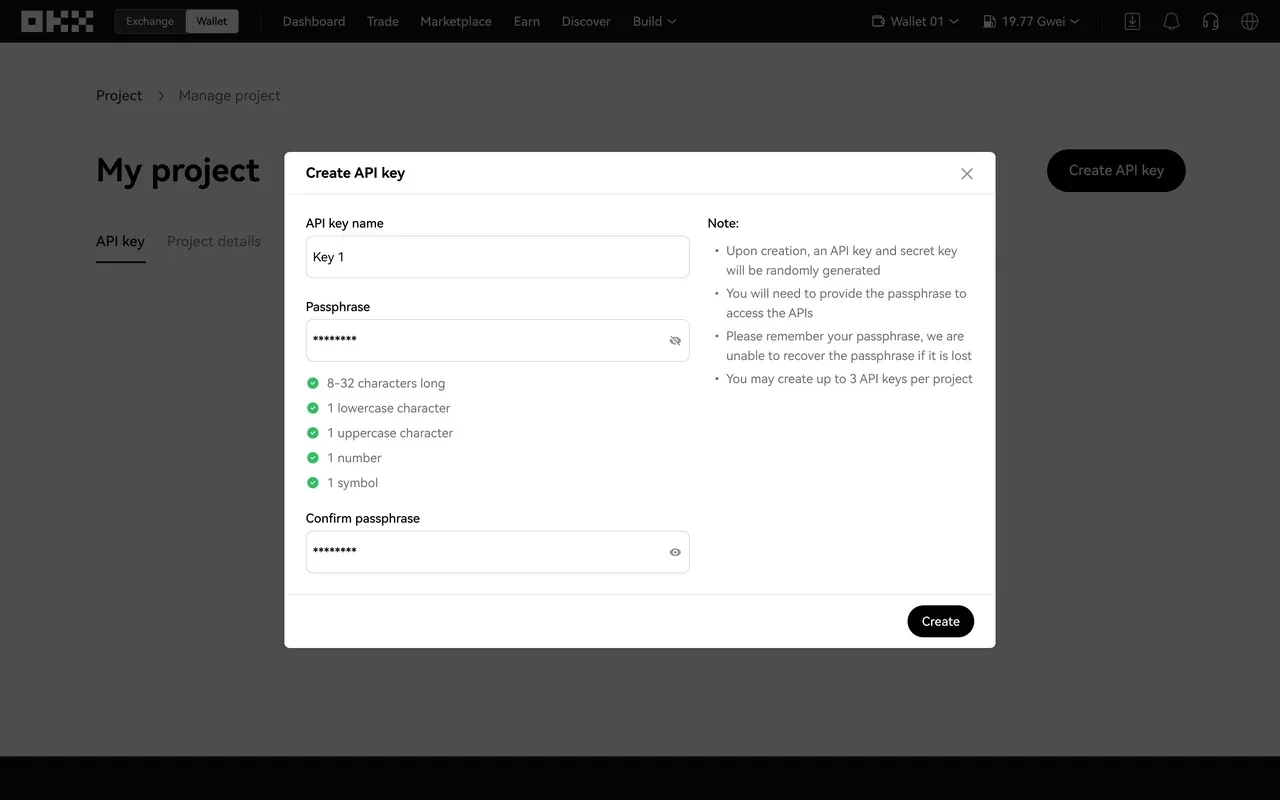The height and width of the screenshot is (800, 1280).
Task: Click the API key name field
Action: pos(497,257)
